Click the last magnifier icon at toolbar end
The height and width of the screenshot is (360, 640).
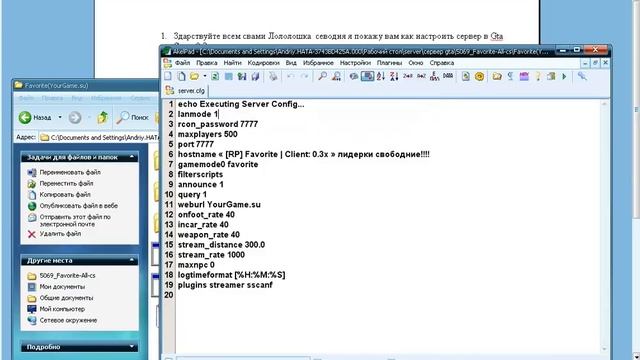tap(582, 76)
